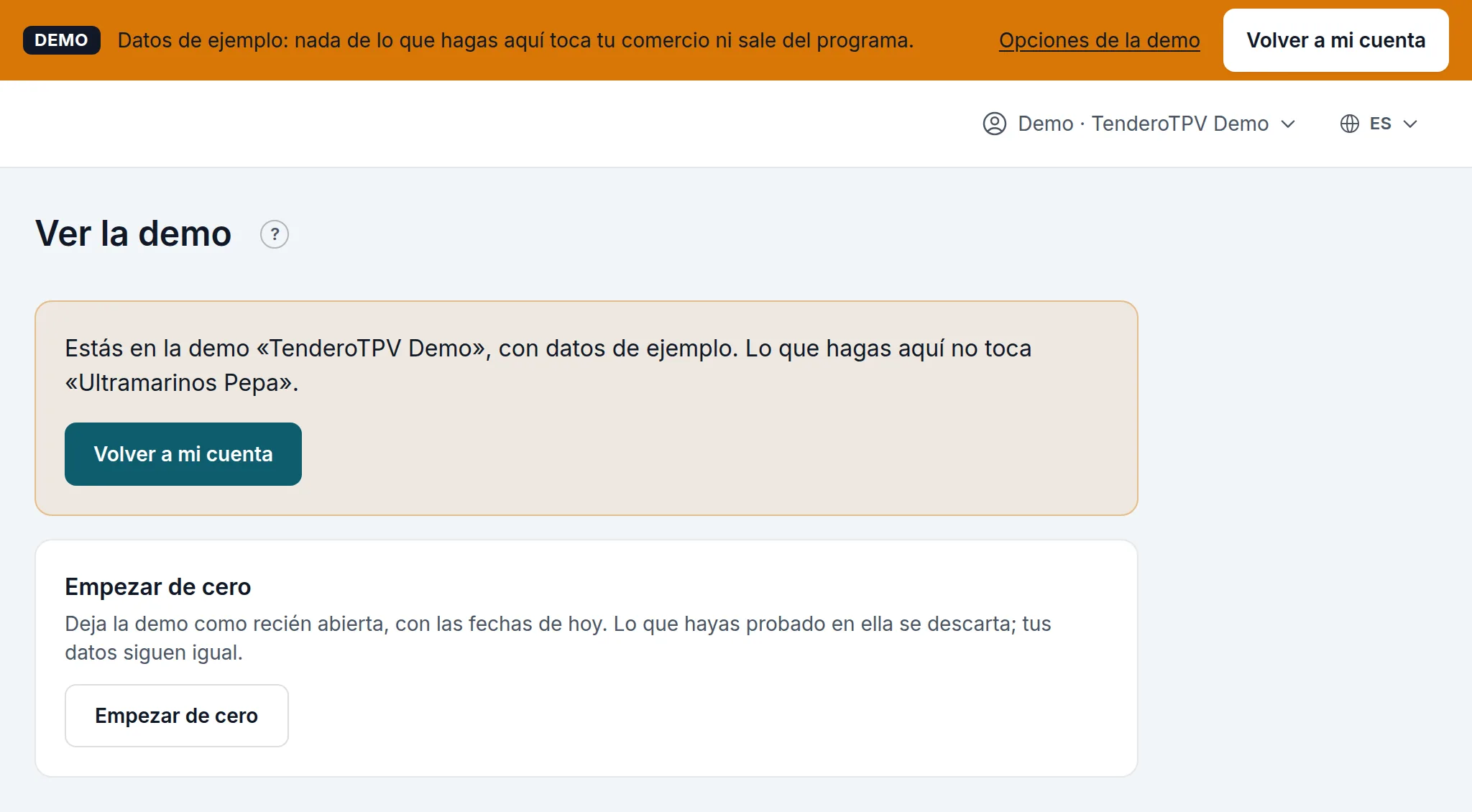
Task: Click the Empezar de cero button
Action: (177, 716)
